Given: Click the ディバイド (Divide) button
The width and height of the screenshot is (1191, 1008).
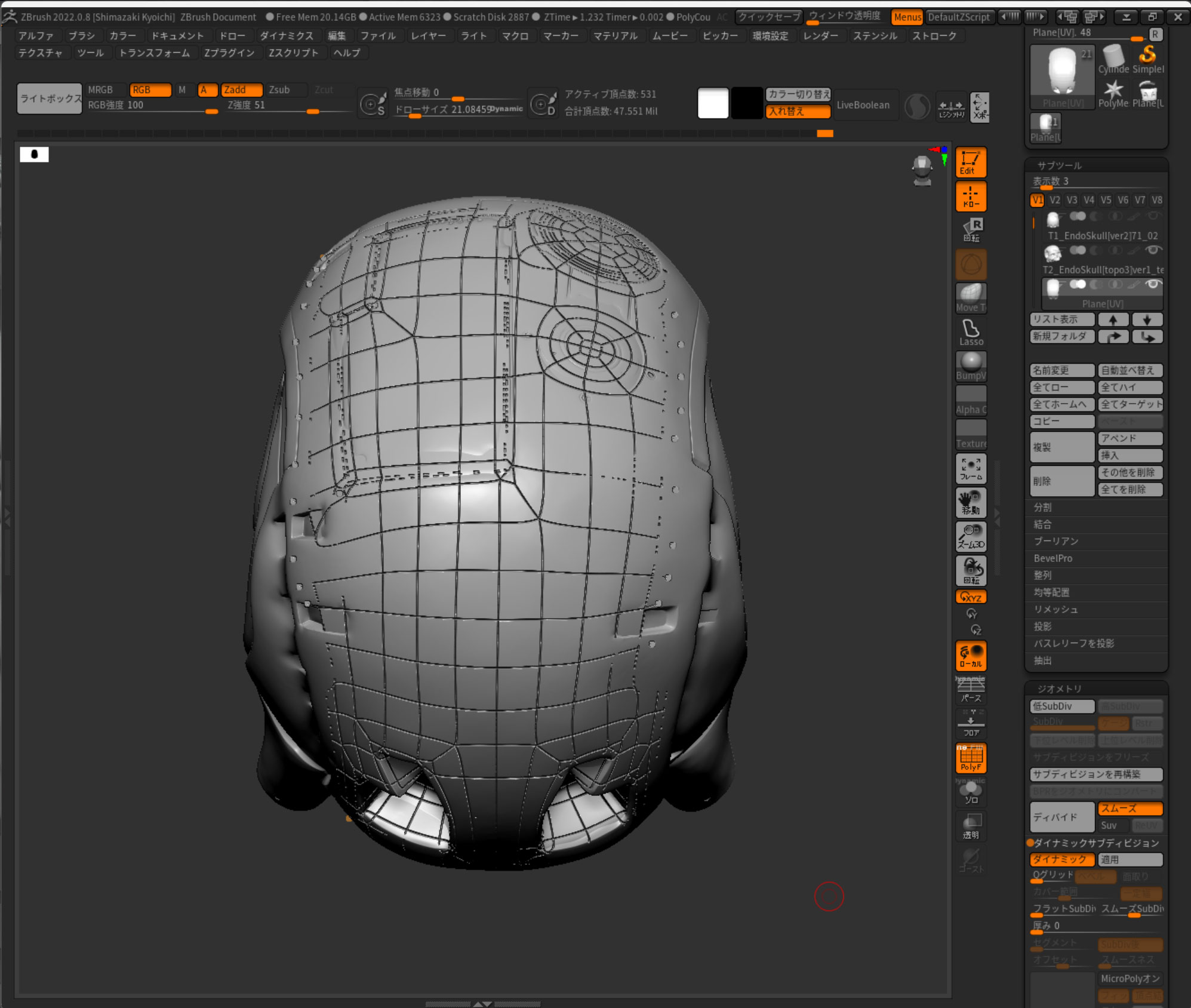Looking at the screenshot, I should 1062,817.
